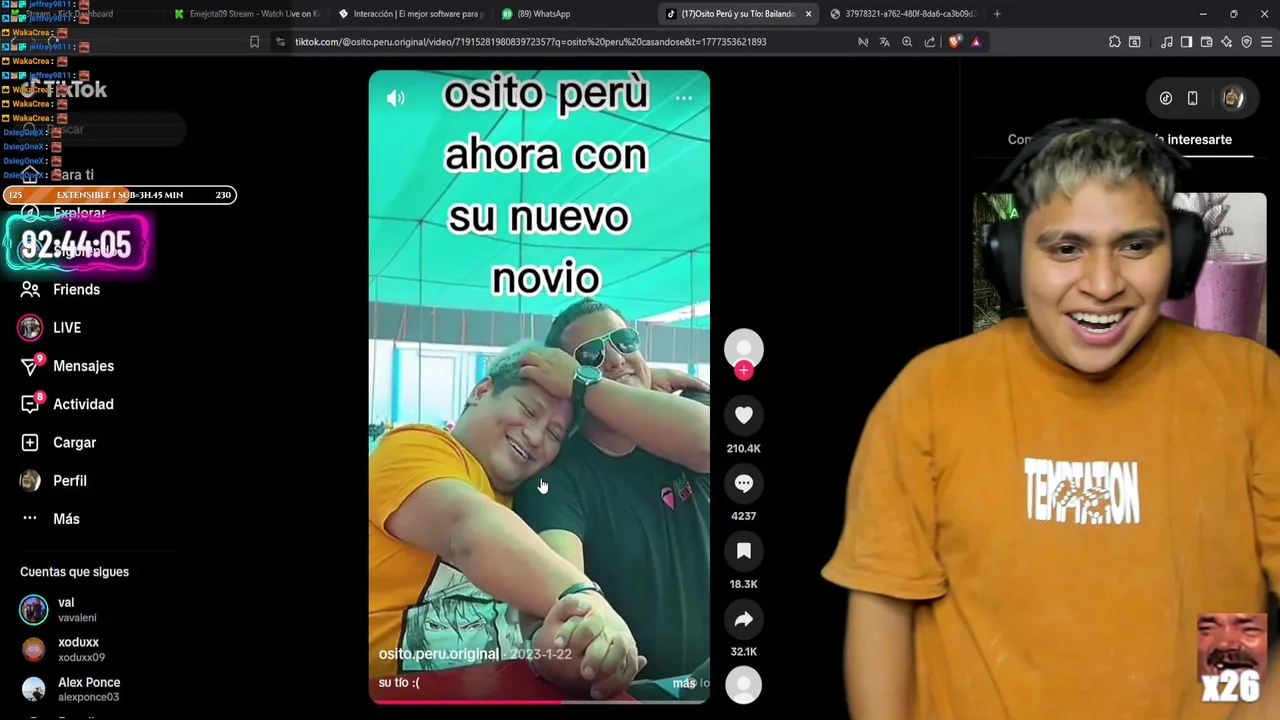This screenshot has height=720, width=1280.
Task: Open the followed account Alex Ponce
Action: point(70,690)
